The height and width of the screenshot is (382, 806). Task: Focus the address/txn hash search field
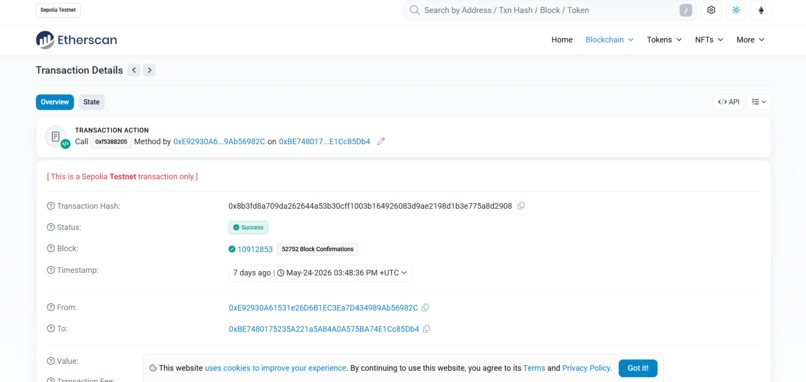[549, 10]
